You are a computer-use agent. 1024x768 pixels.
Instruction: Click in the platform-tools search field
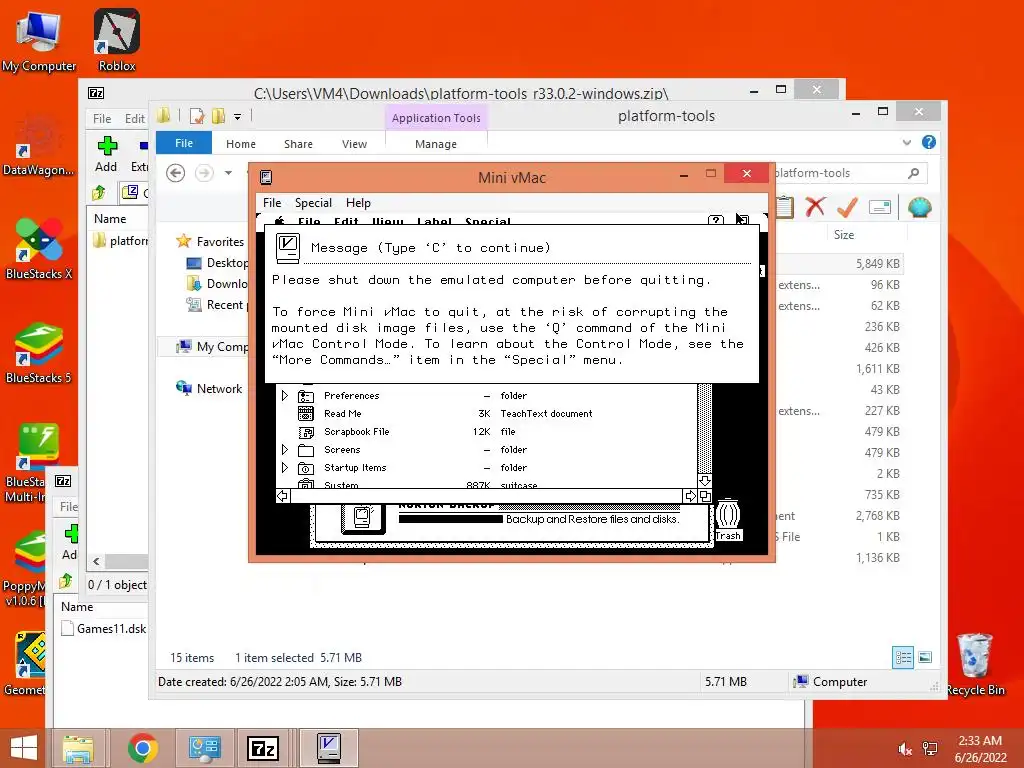[848, 173]
